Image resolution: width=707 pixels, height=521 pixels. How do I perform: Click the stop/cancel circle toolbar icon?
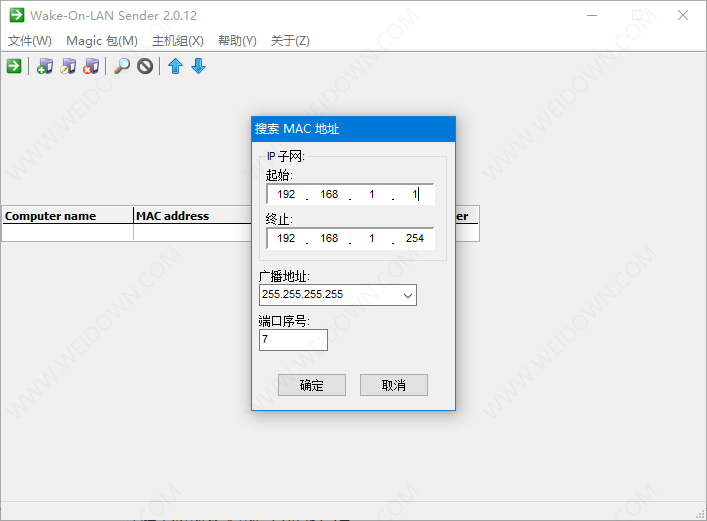(145, 66)
